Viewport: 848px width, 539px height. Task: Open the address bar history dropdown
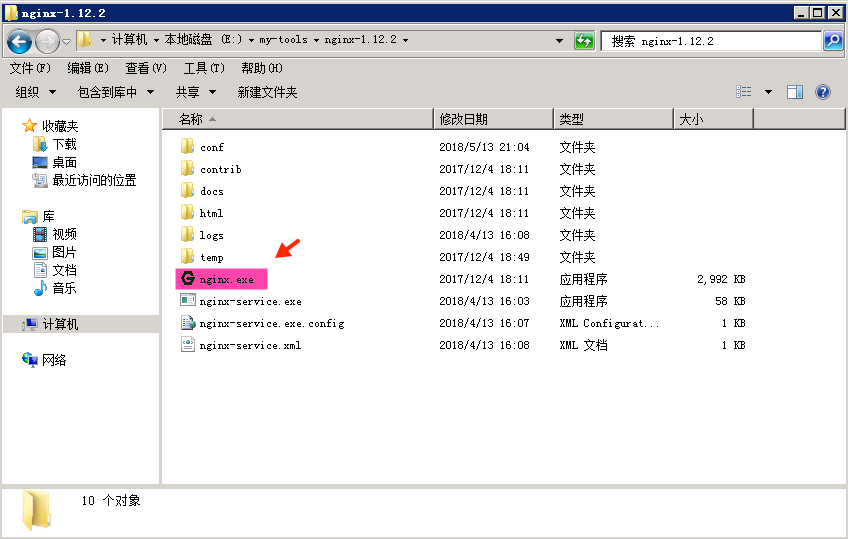coord(560,41)
